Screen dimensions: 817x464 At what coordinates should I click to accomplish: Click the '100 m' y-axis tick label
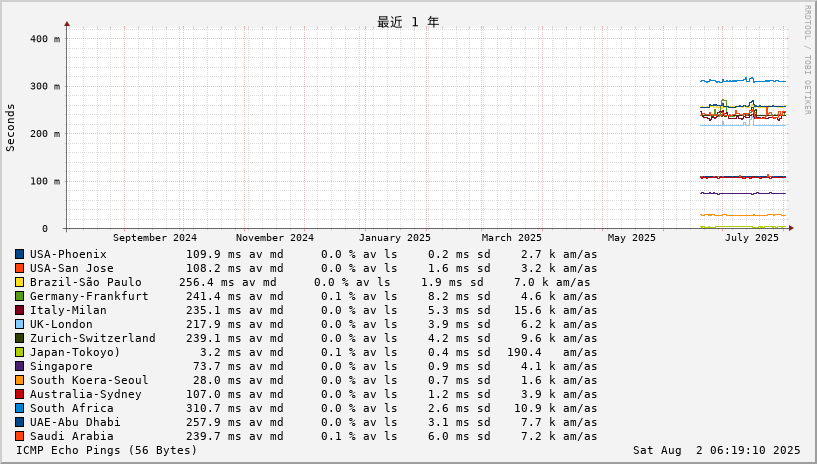45,181
